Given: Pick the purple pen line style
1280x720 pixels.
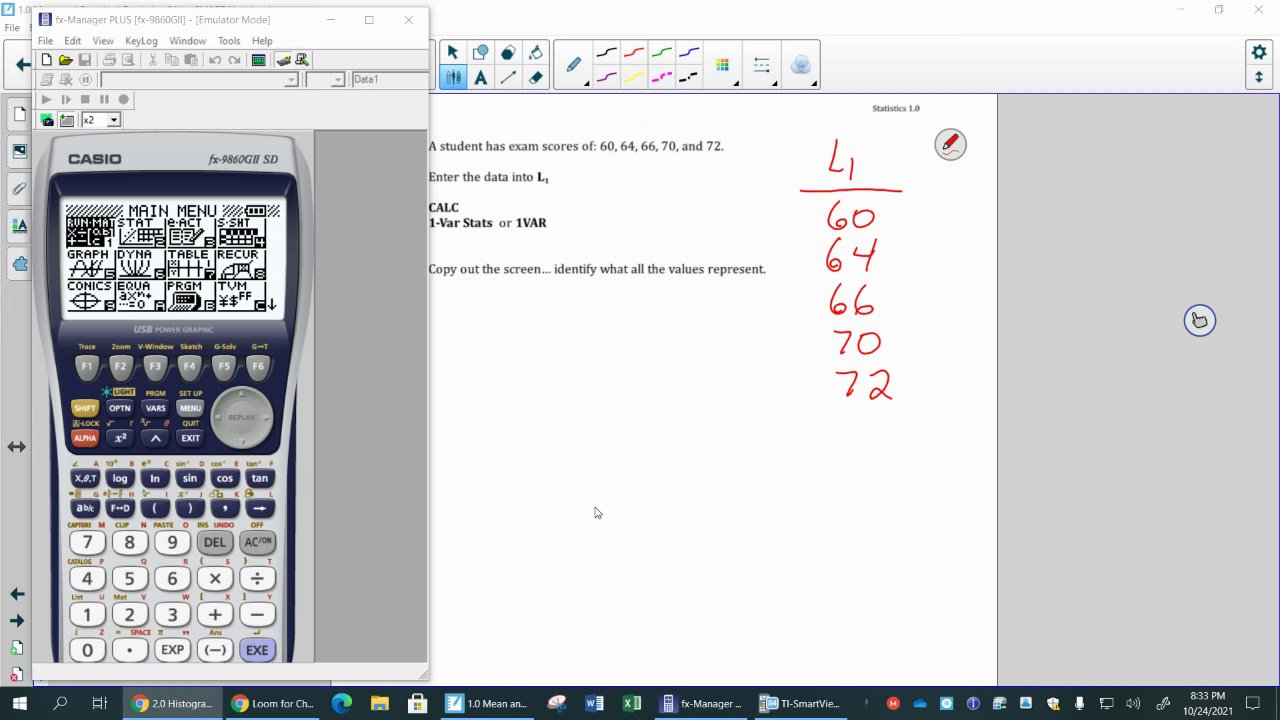Looking at the screenshot, I should point(607,77).
